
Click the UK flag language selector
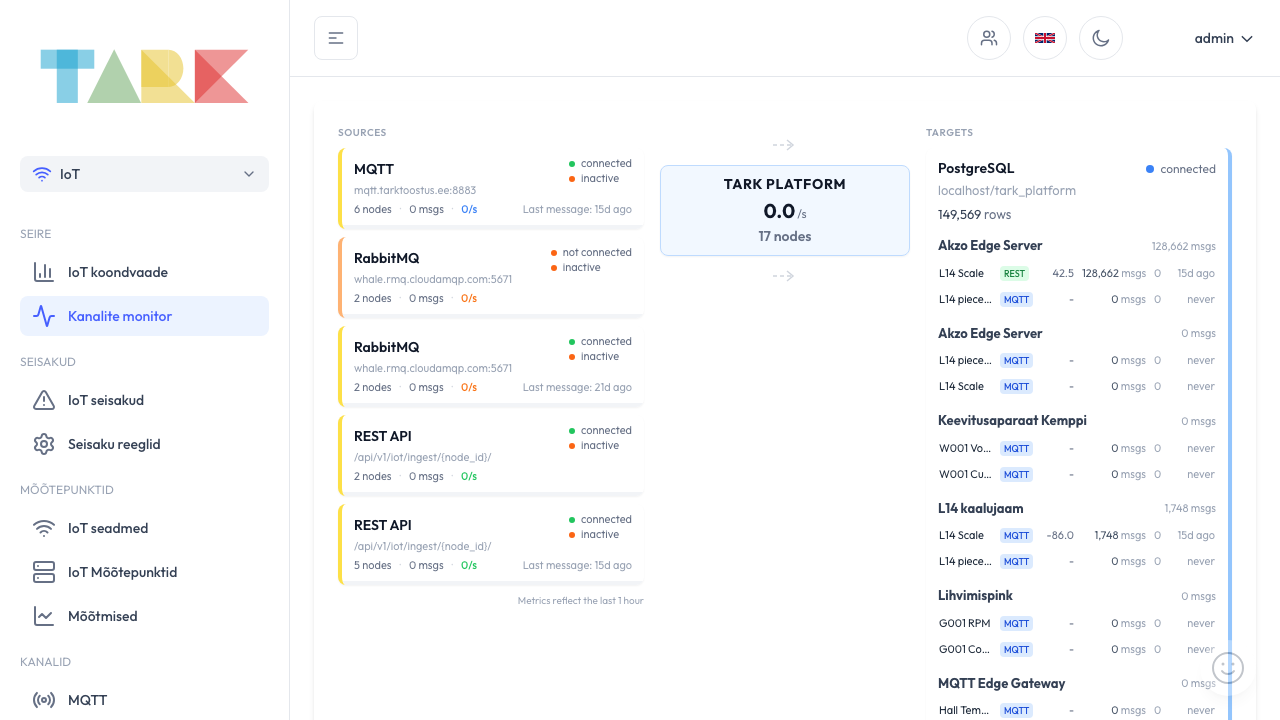point(1045,38)
